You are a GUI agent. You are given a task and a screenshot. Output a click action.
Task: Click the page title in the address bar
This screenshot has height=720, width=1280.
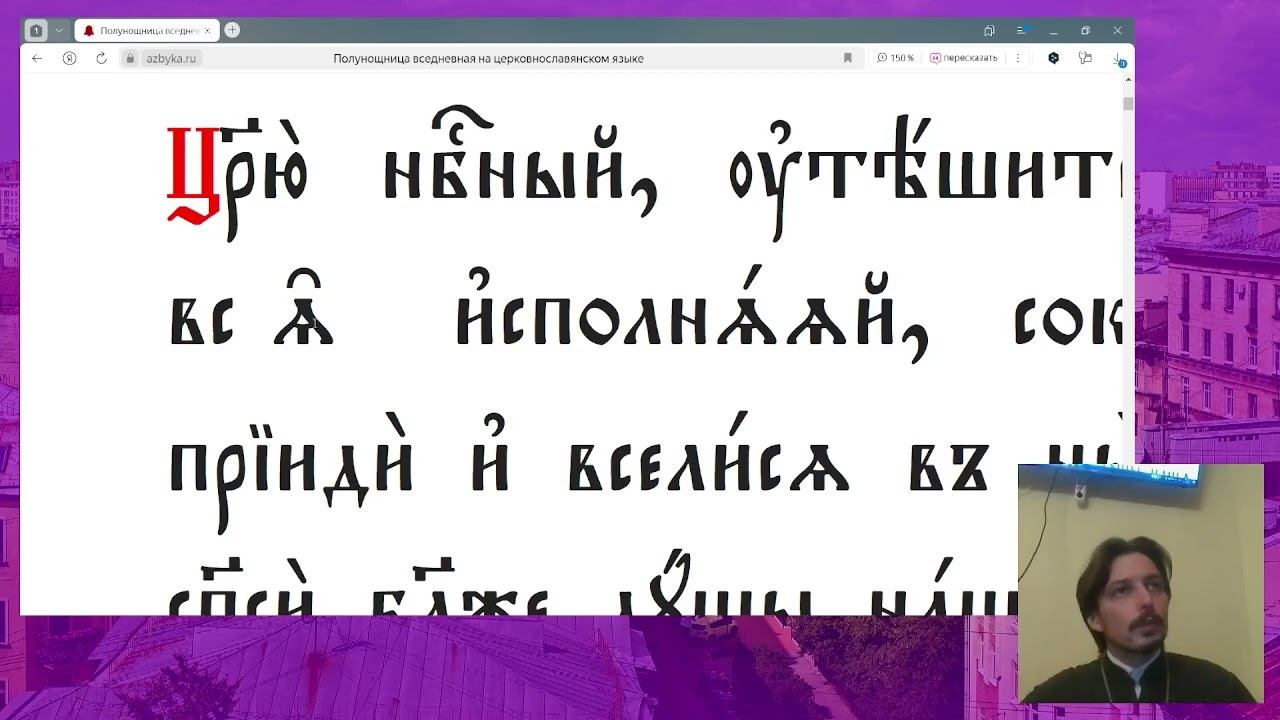(488, 58)
